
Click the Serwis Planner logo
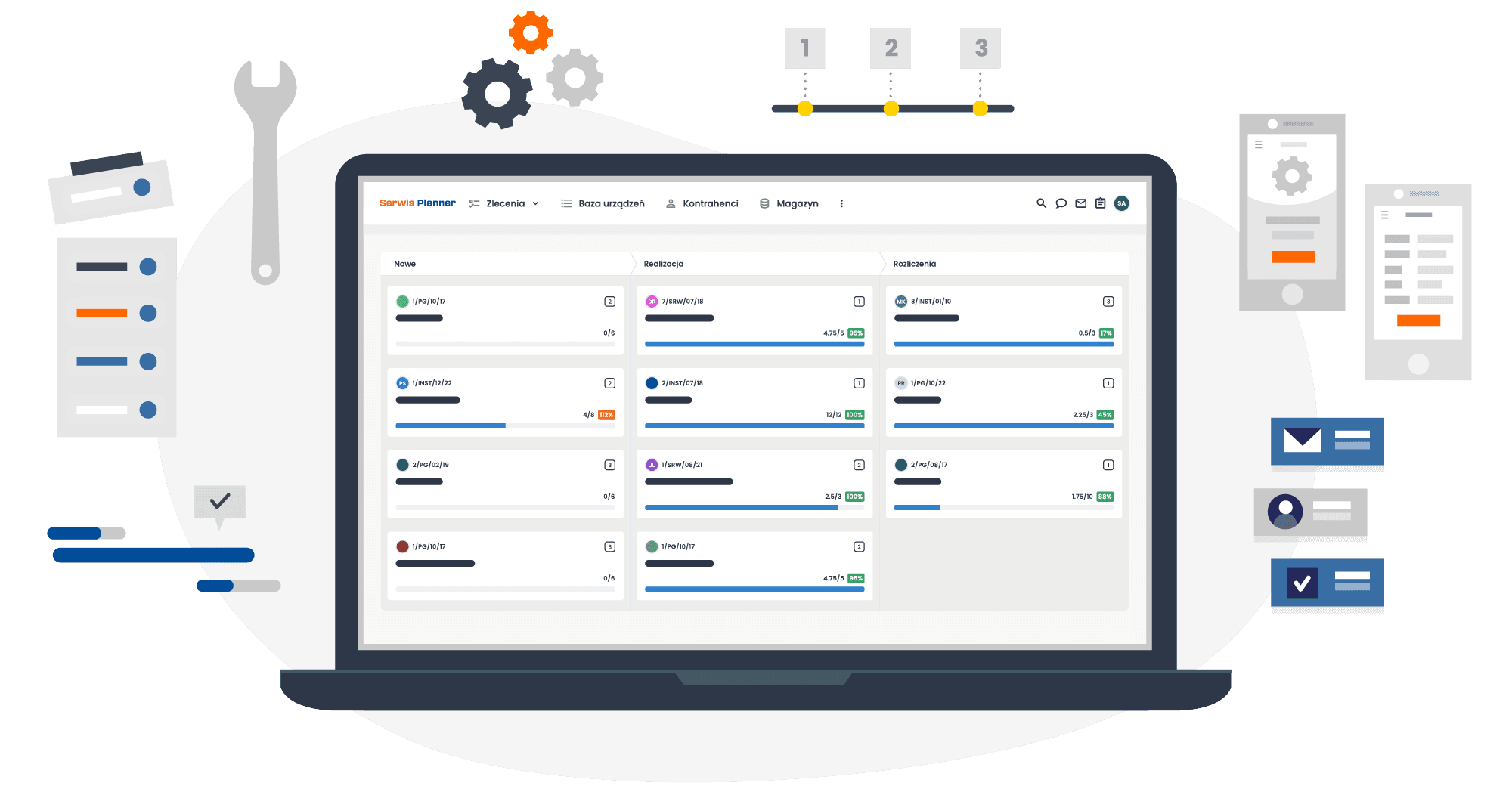pyautogui.click(x=417, y=203)
